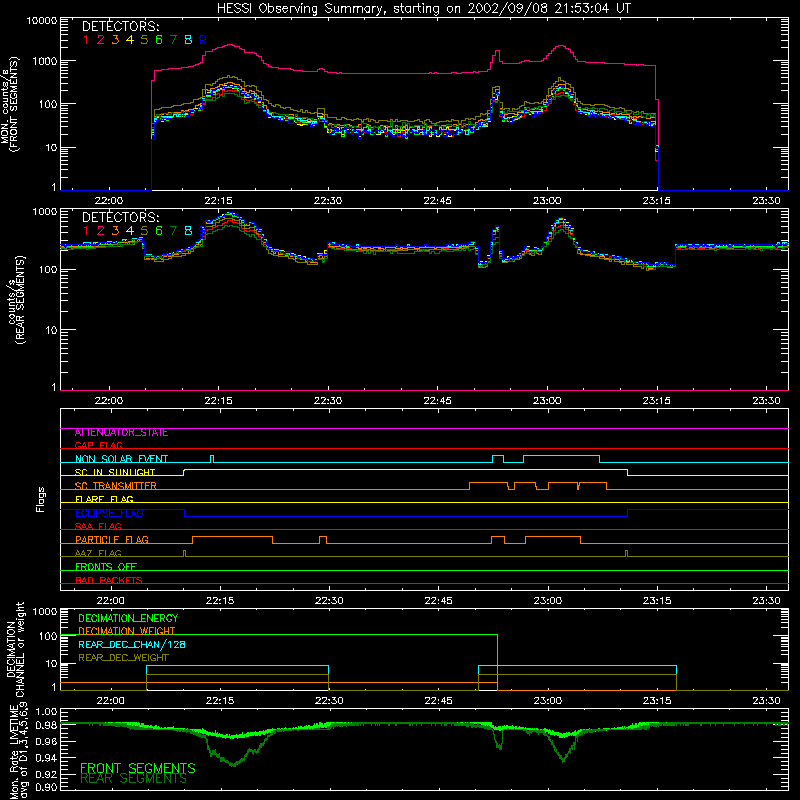Click the GAP_FLAG label

98,445
